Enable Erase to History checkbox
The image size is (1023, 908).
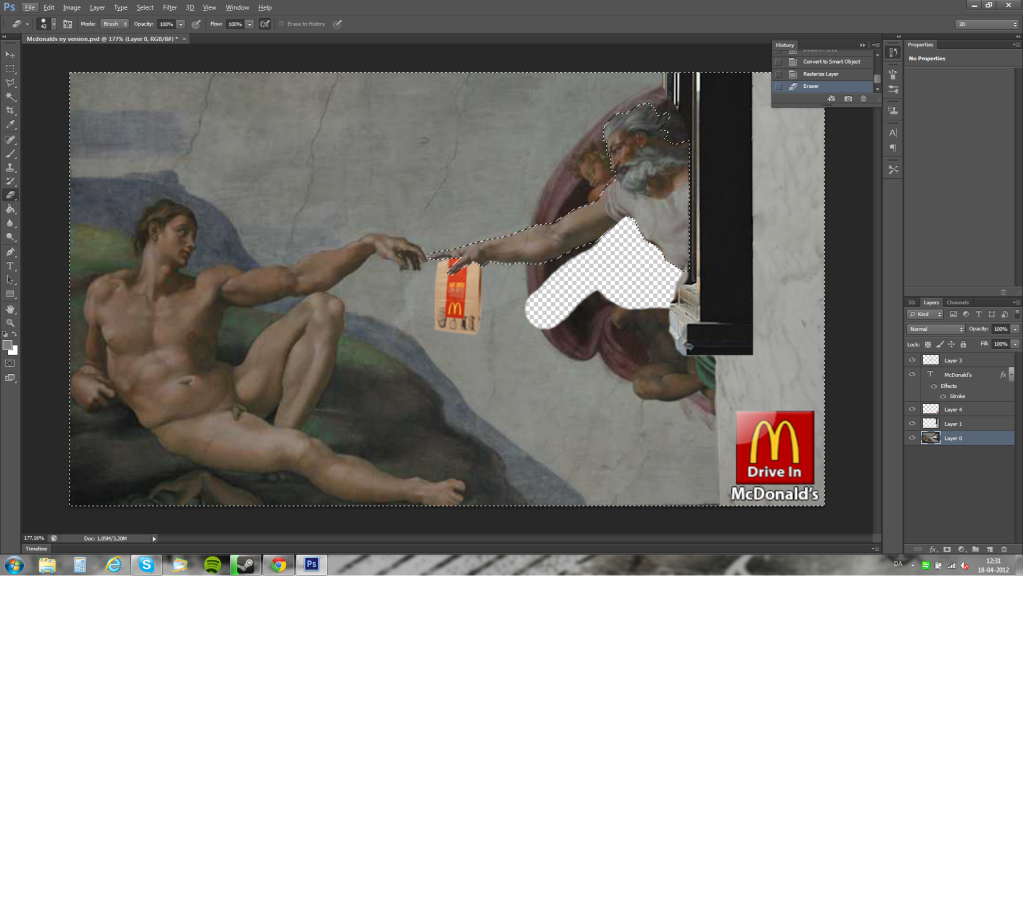tap(281, 24)
